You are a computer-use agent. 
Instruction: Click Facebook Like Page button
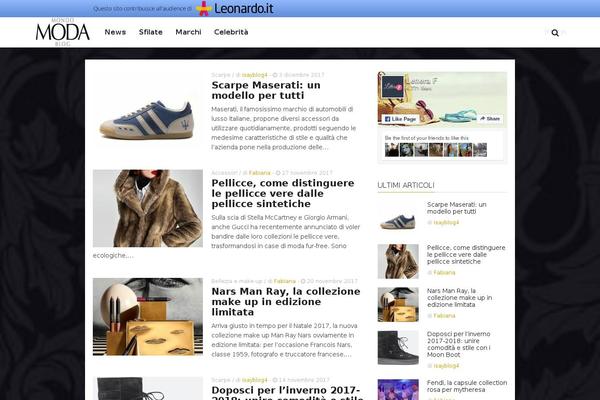[400, 119]
